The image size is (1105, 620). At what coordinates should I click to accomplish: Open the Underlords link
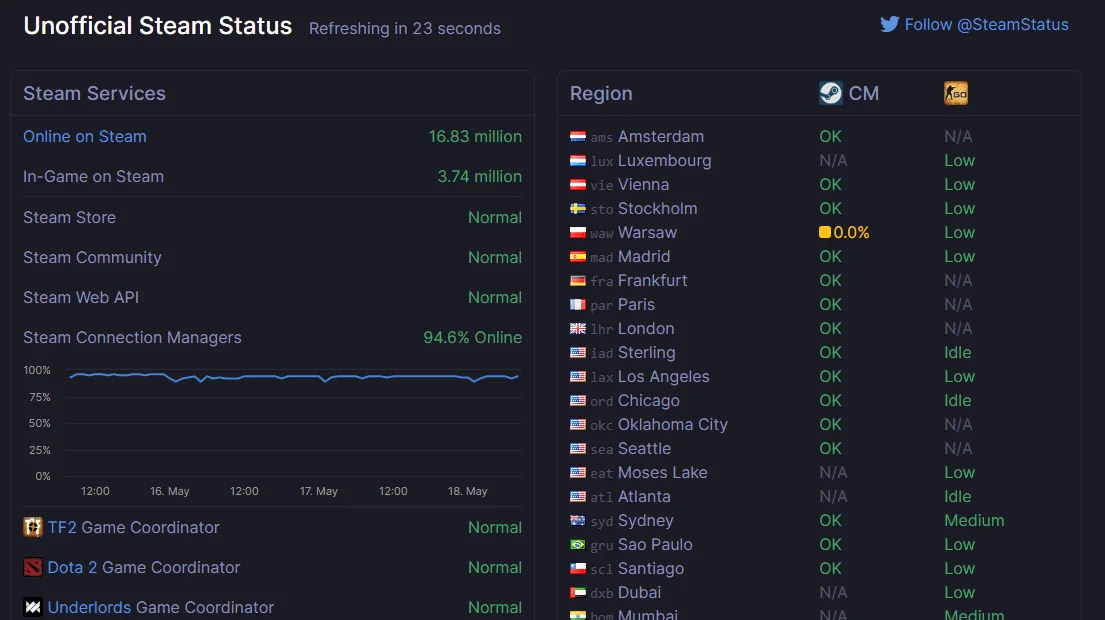click(89, 607)
